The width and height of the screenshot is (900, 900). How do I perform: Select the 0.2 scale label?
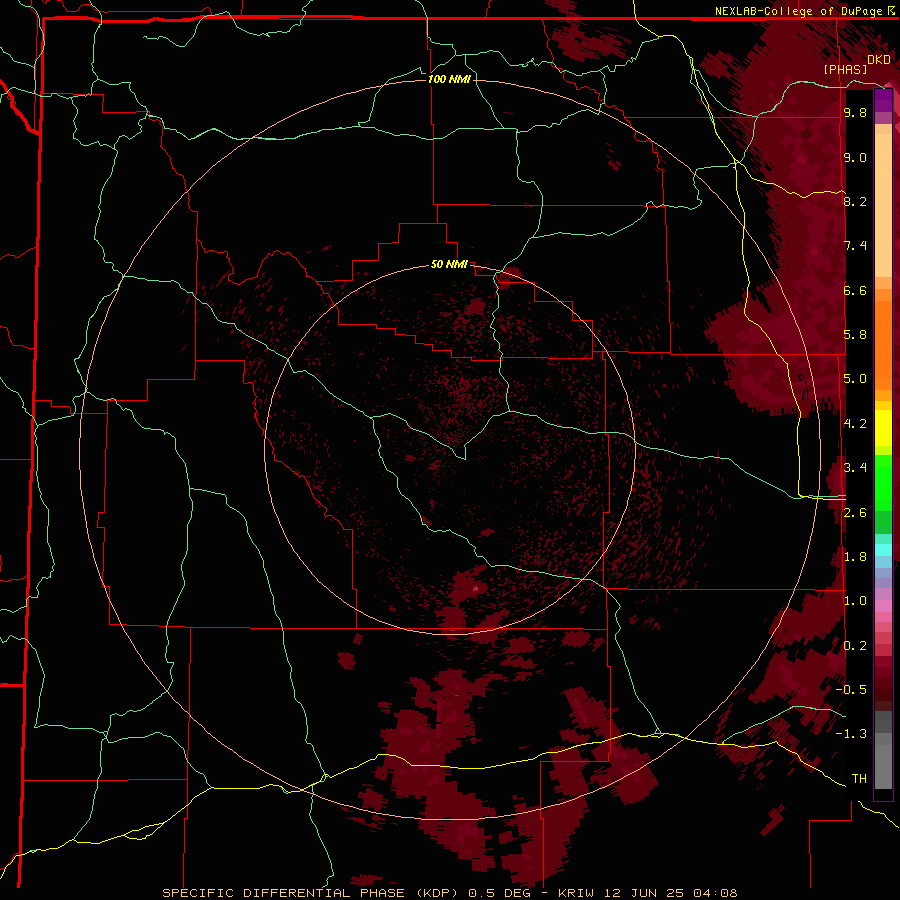tap(855, 646)
